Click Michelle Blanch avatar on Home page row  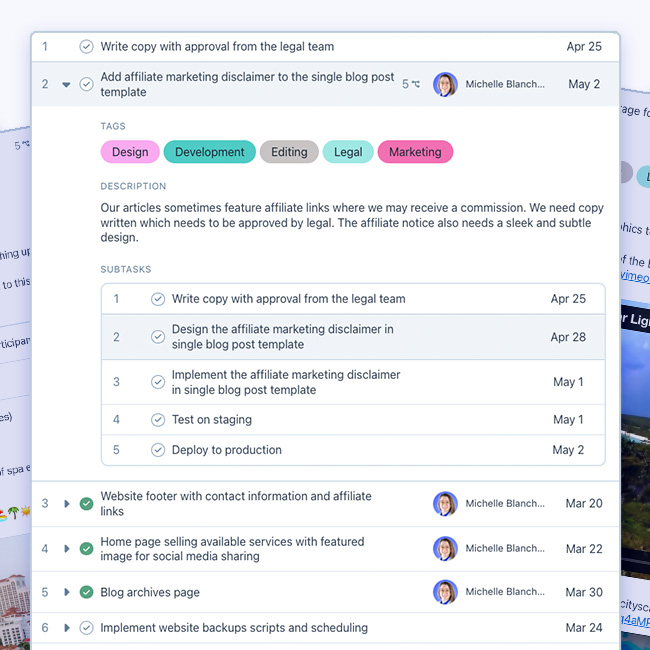tap(445, 548)
